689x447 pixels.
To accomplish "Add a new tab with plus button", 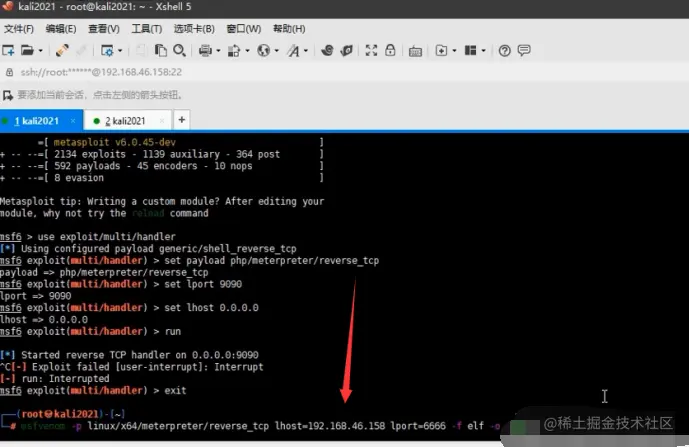I will point(181,120).
